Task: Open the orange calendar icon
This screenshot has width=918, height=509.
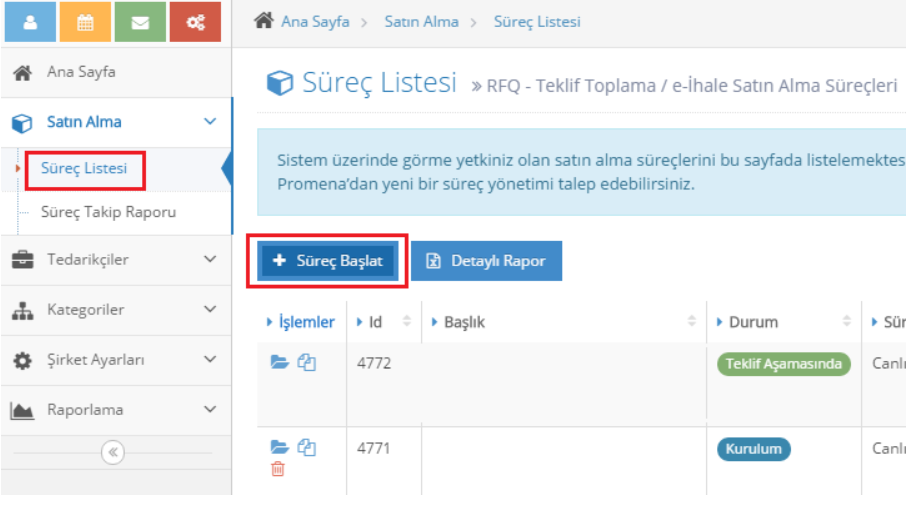Action: pos(85,22)
